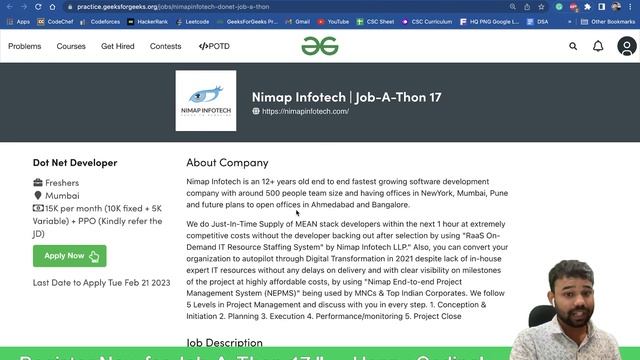Click the address bar URL

tap(173, 7)
